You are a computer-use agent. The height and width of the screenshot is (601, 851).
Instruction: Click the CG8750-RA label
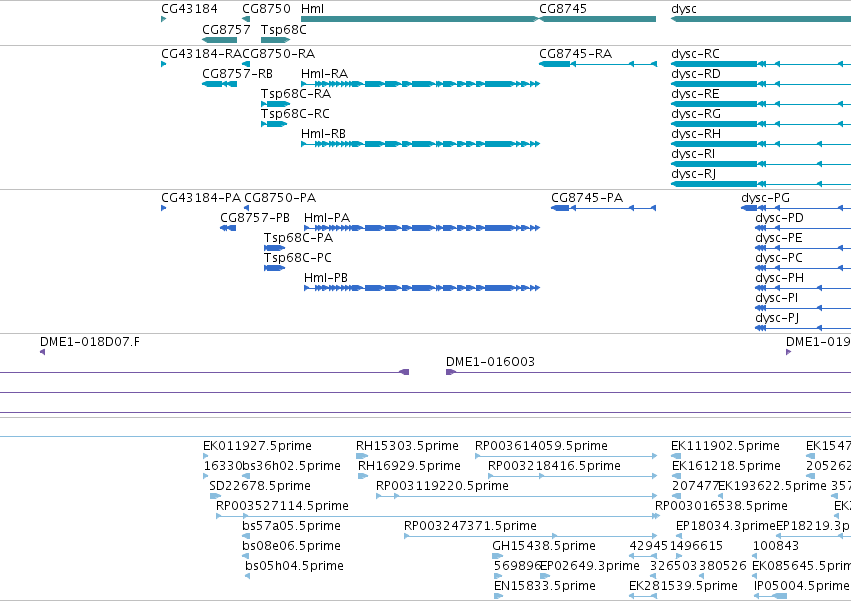click(x=278, y=54)
